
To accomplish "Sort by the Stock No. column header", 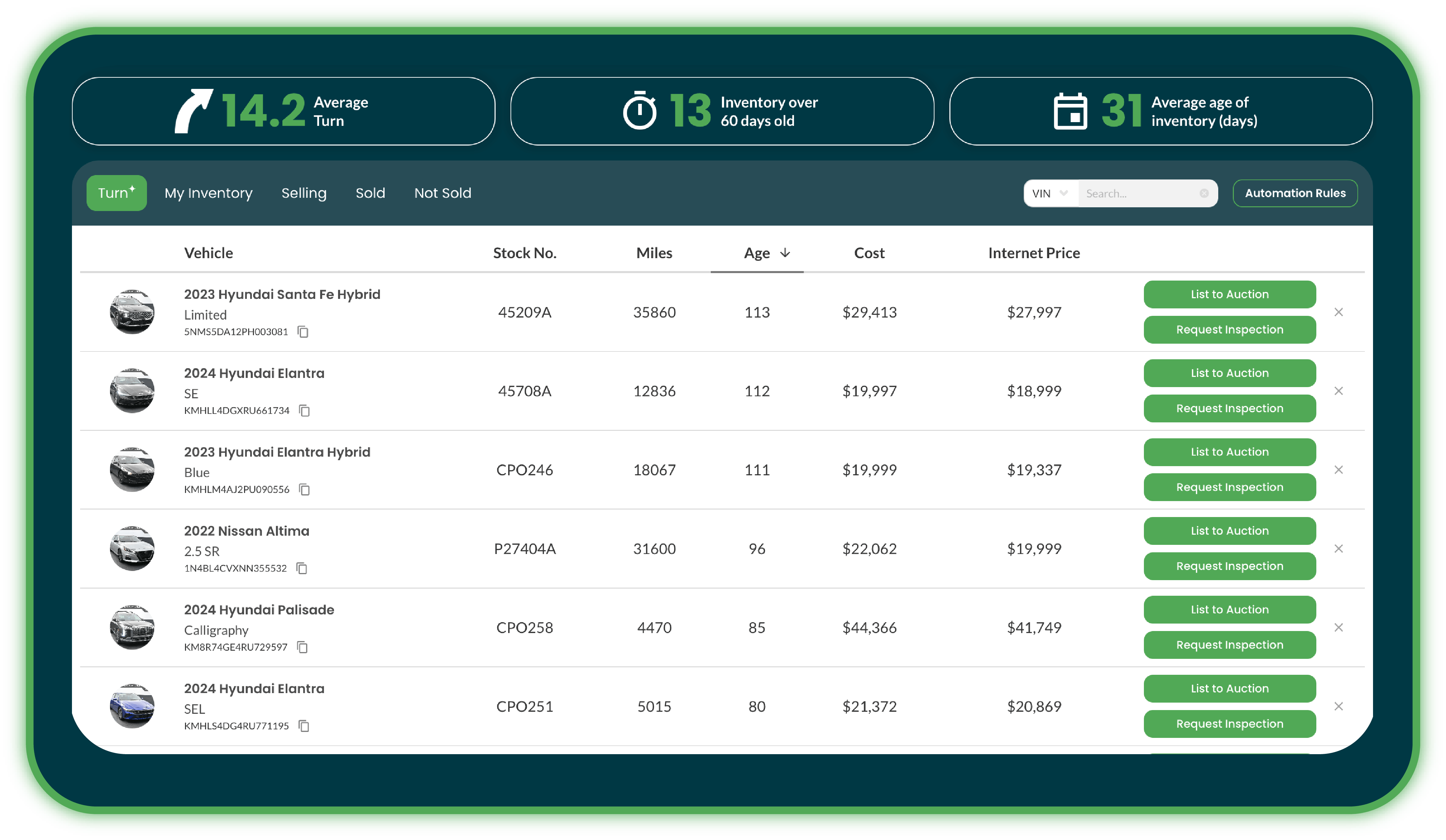I will pos(524,253).
